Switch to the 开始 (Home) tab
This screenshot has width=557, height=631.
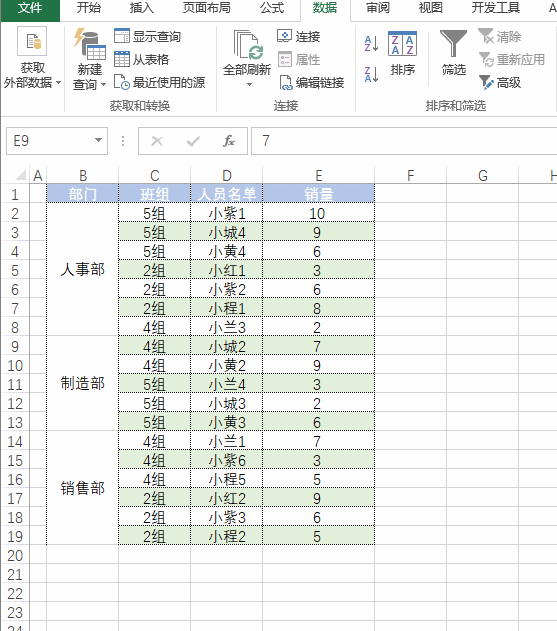tap(89, 8)
